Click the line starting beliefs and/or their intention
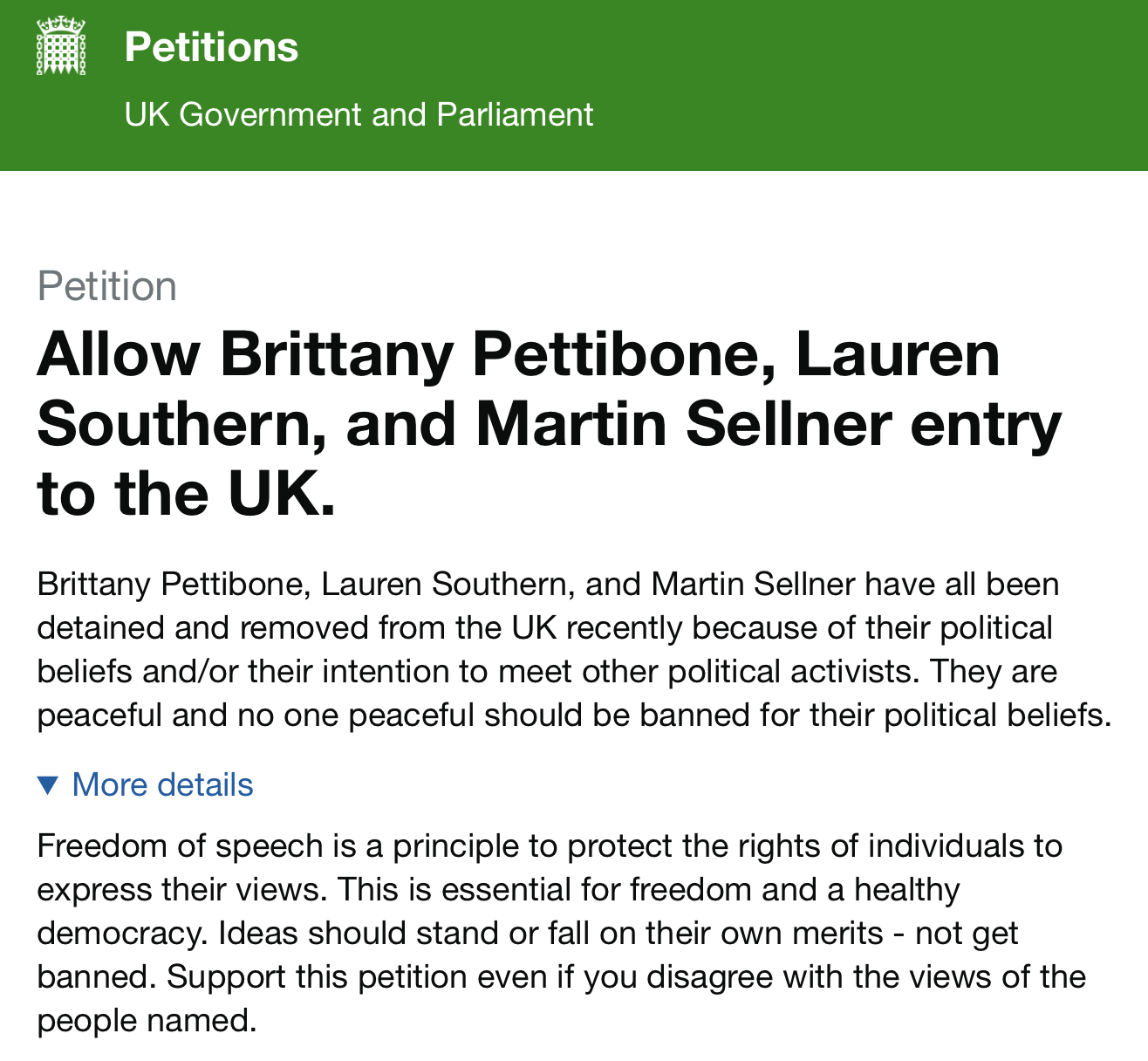This screenshot has height=1061, width=1148. (547, 671)
